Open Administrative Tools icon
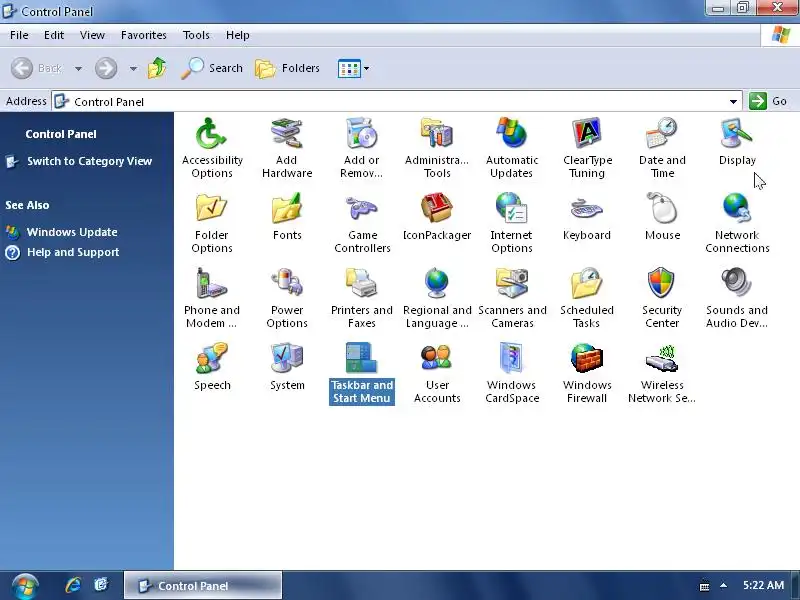The width and height of the screenshot is (800, 600). coord(437,147)
